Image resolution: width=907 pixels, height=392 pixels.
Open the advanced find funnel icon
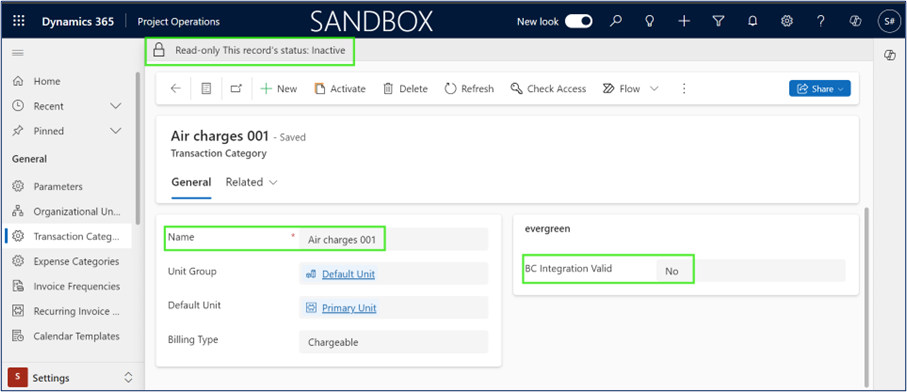point(718,21)
